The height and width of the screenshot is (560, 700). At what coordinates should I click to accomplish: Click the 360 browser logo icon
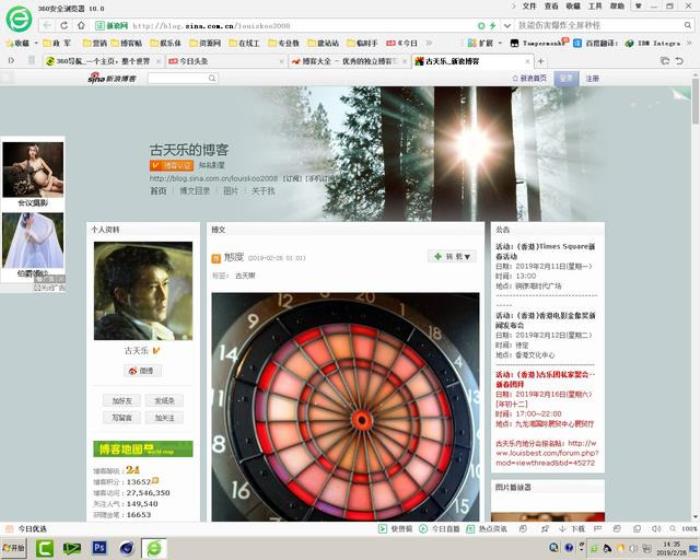click(18, 17)
